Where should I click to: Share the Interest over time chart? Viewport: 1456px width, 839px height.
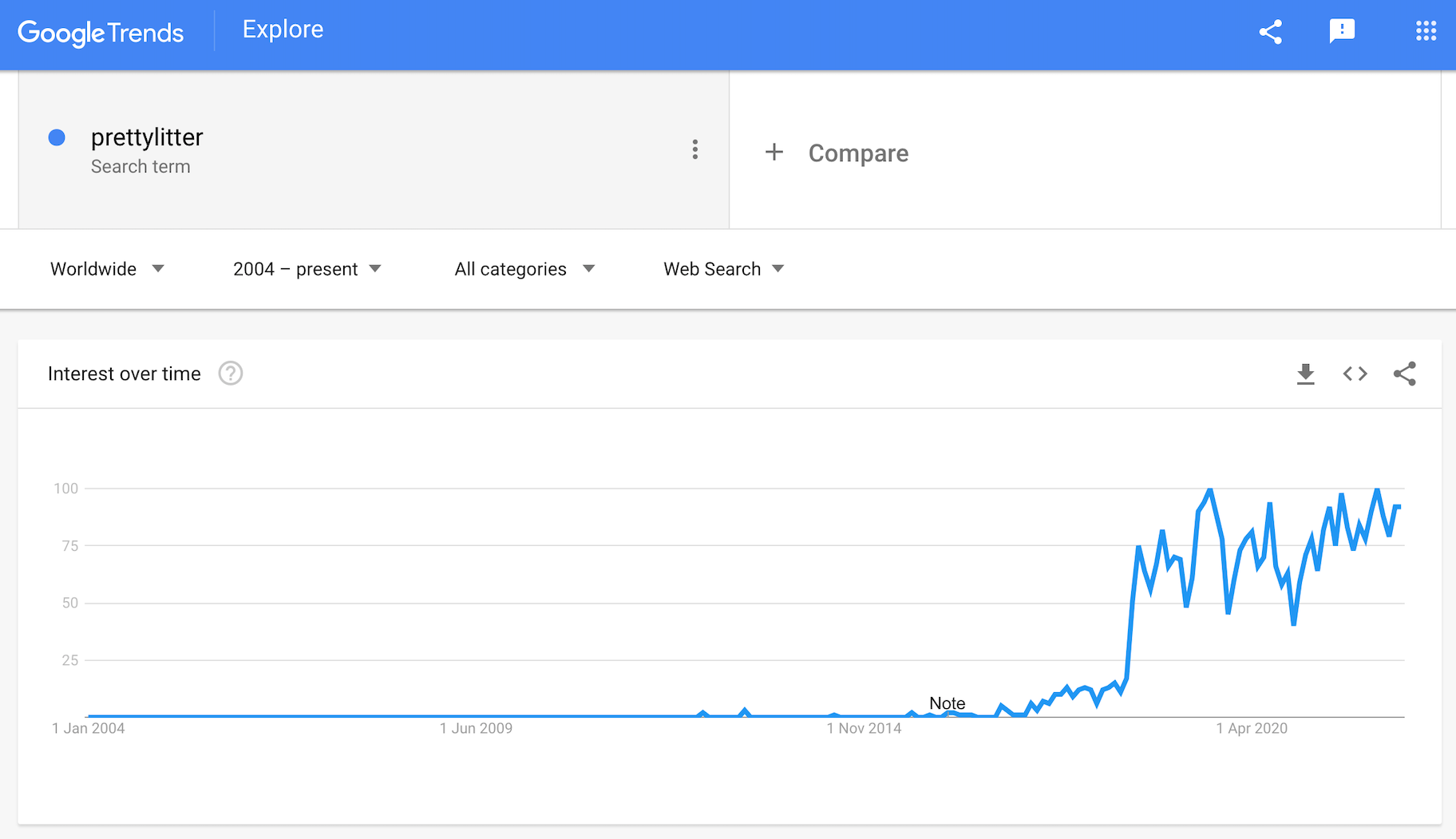point(1404,374)
